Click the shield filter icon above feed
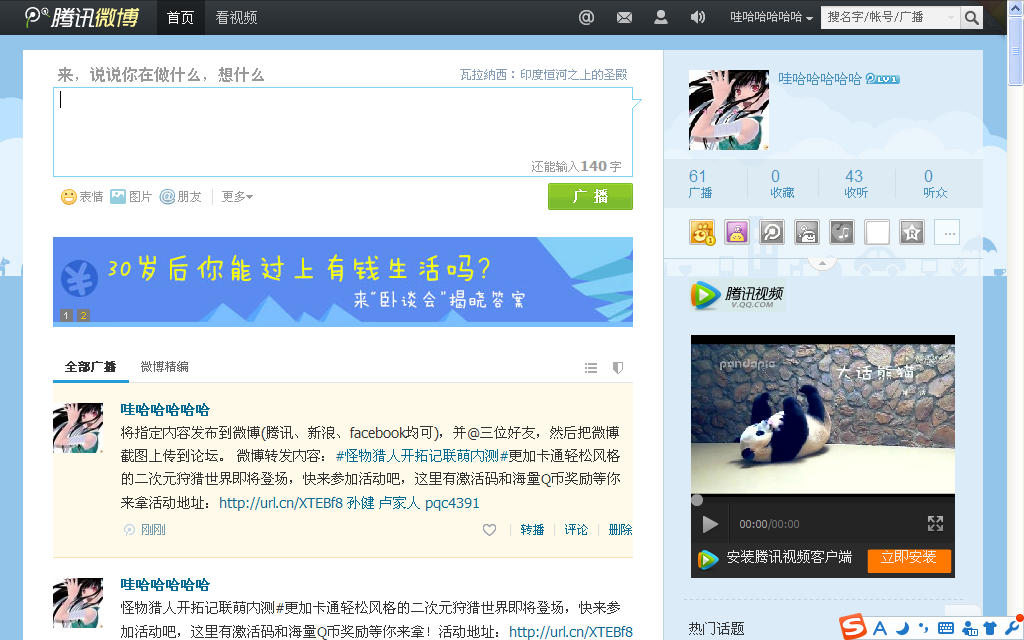Viewport: 1024px width, 640px height. click(x=618, y=368)
